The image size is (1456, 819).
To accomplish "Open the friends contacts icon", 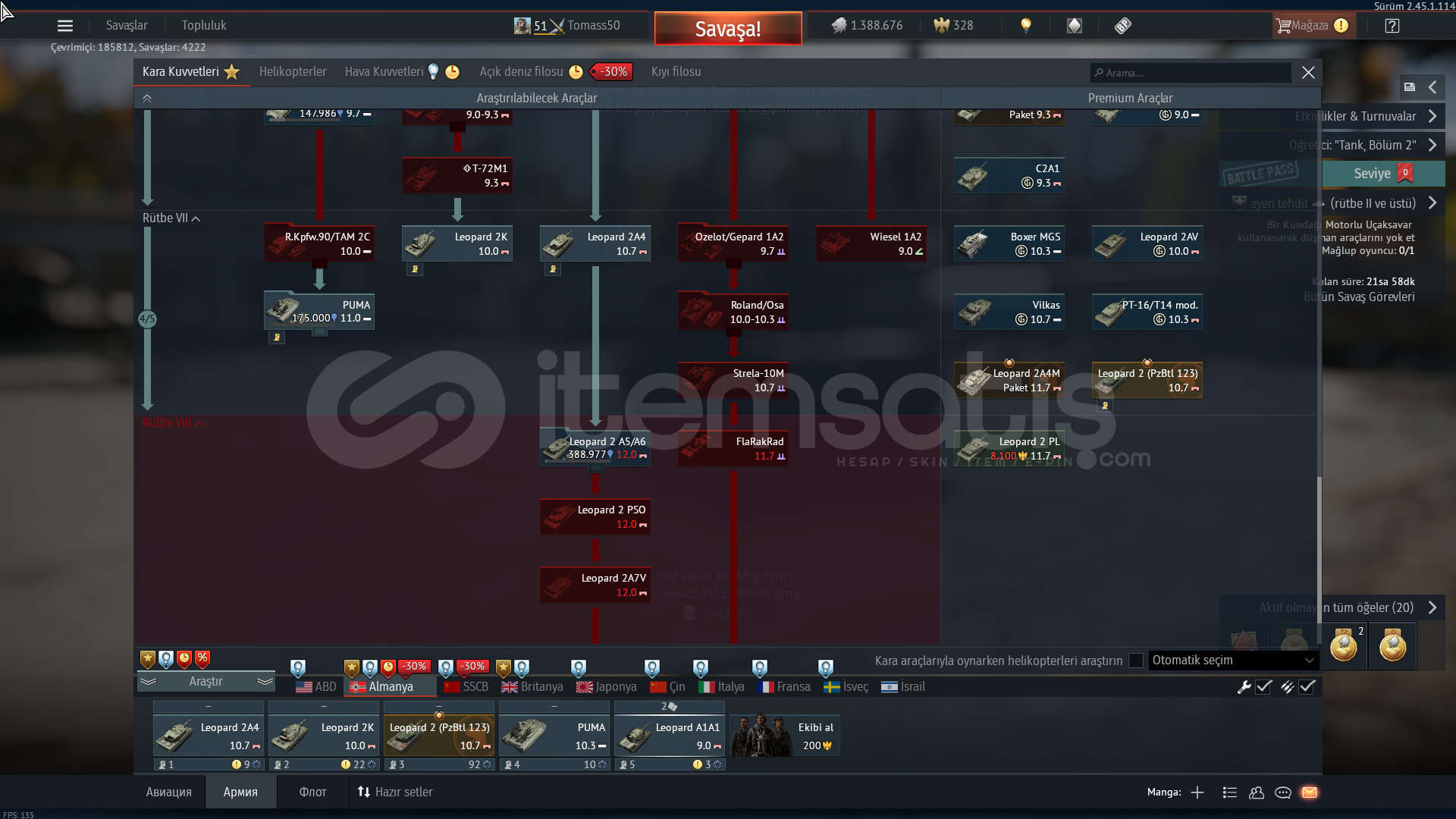I will coord(1257,792).
